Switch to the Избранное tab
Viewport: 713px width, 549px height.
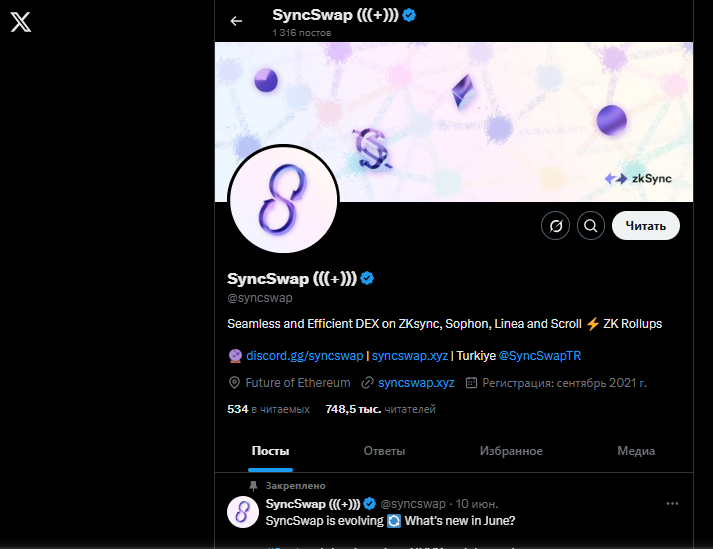point(511,451)
